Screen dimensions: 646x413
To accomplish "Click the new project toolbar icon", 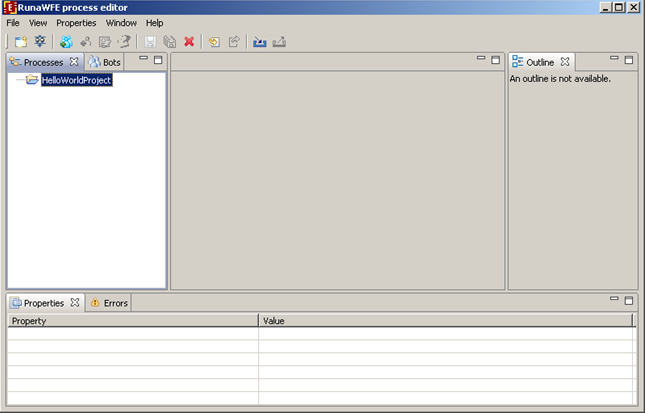I will coord(20,42).
